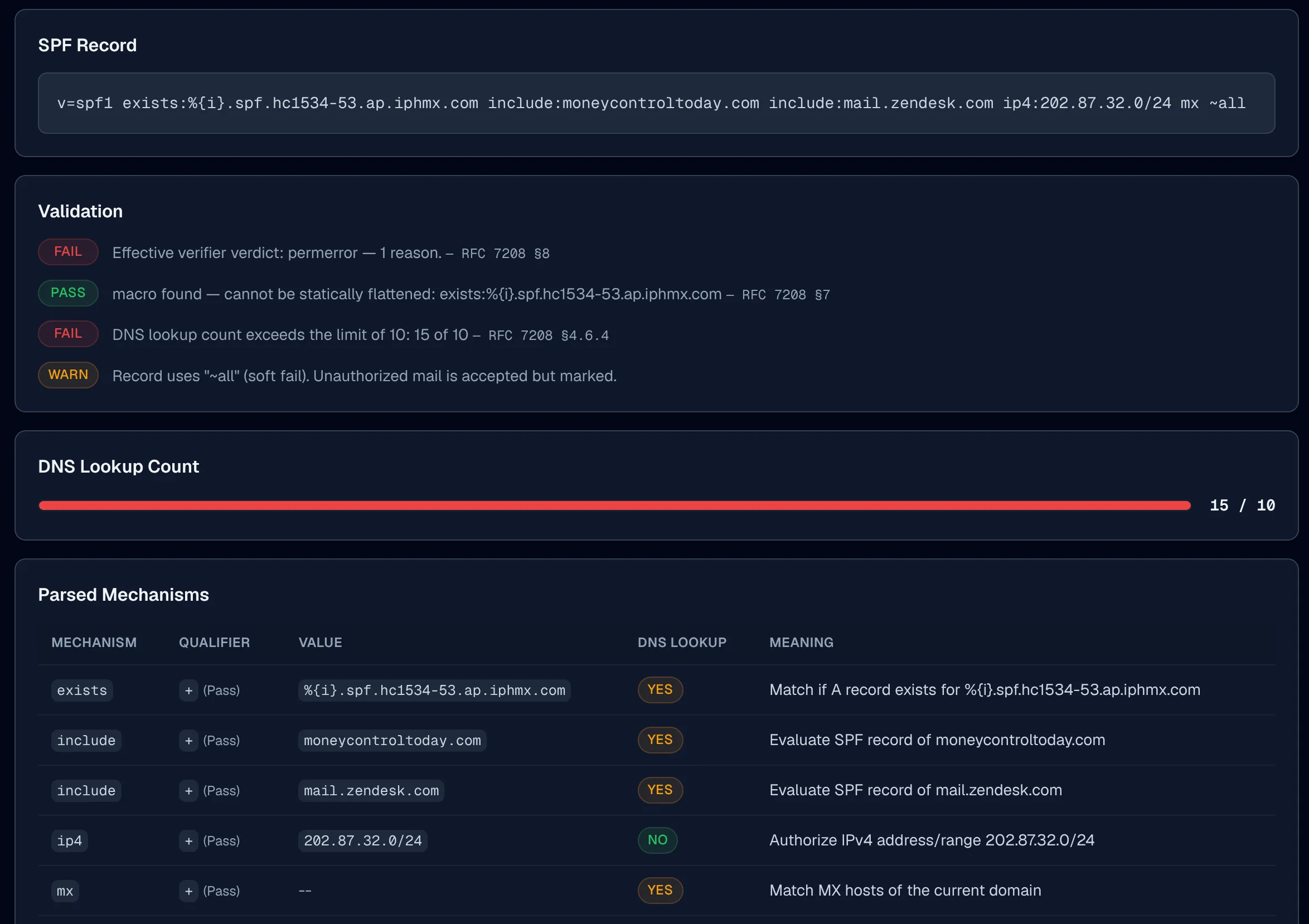Click the 'ip4' mechanism tag
This screenshot has width=1309, height=924.
70,841
